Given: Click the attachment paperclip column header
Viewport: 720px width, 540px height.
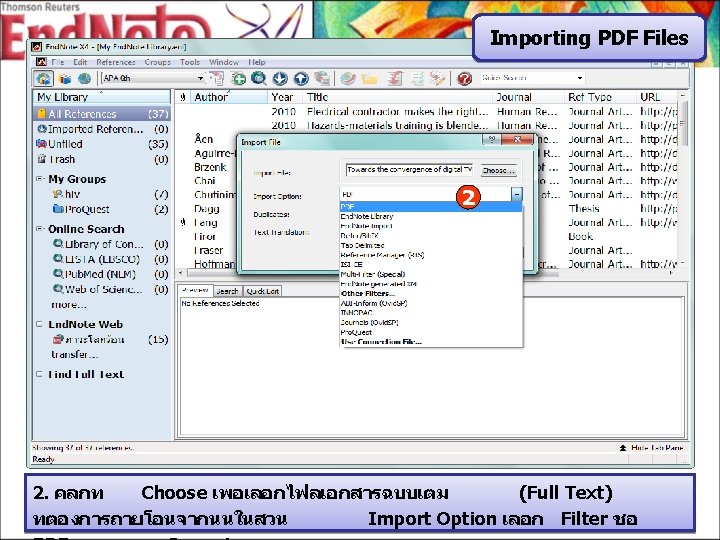Looking at the screenshot, I should click(x=183, y=97).
